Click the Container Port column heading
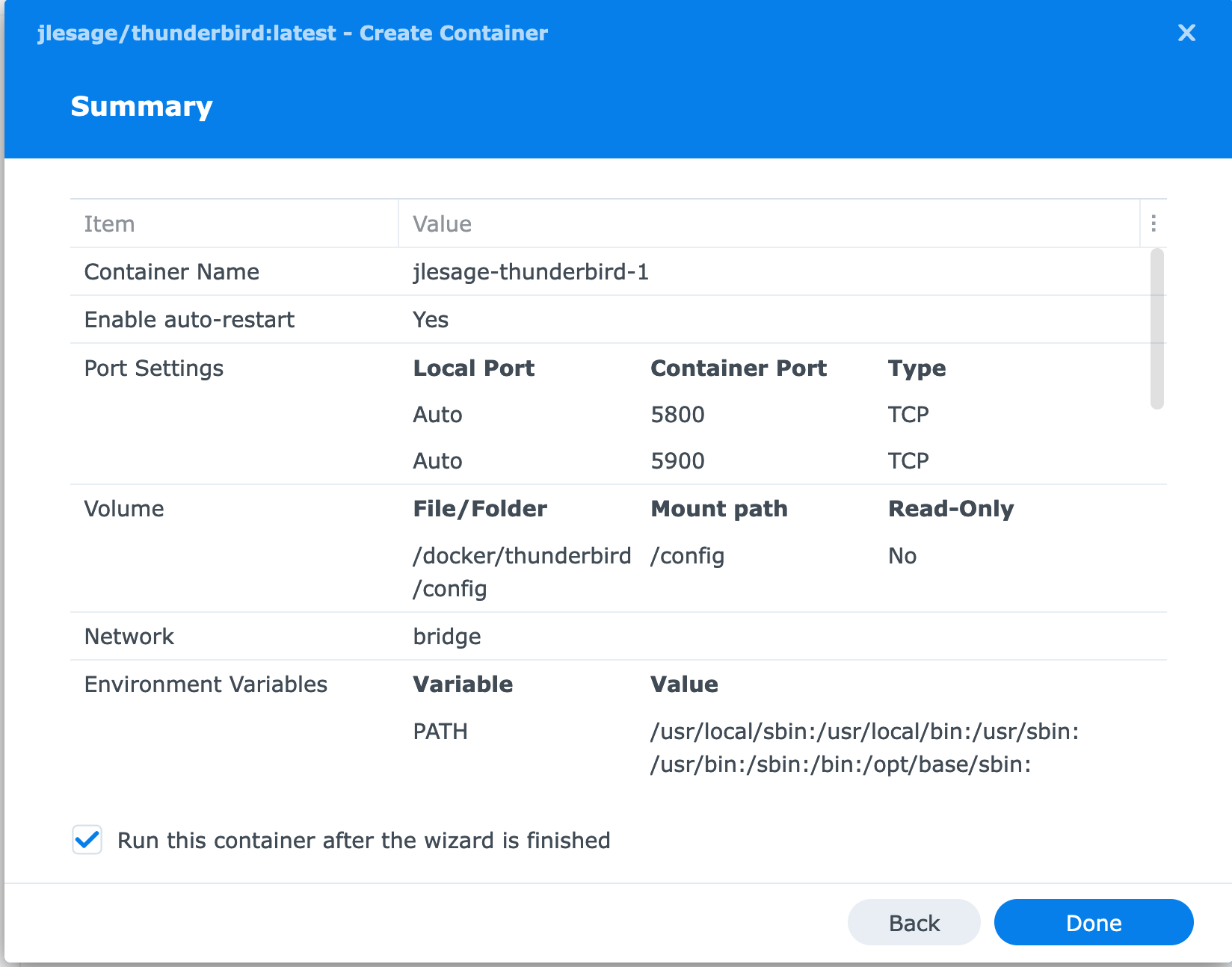Image resolution: width=1232 pixels, height=967 pixels. coord(739,368)
